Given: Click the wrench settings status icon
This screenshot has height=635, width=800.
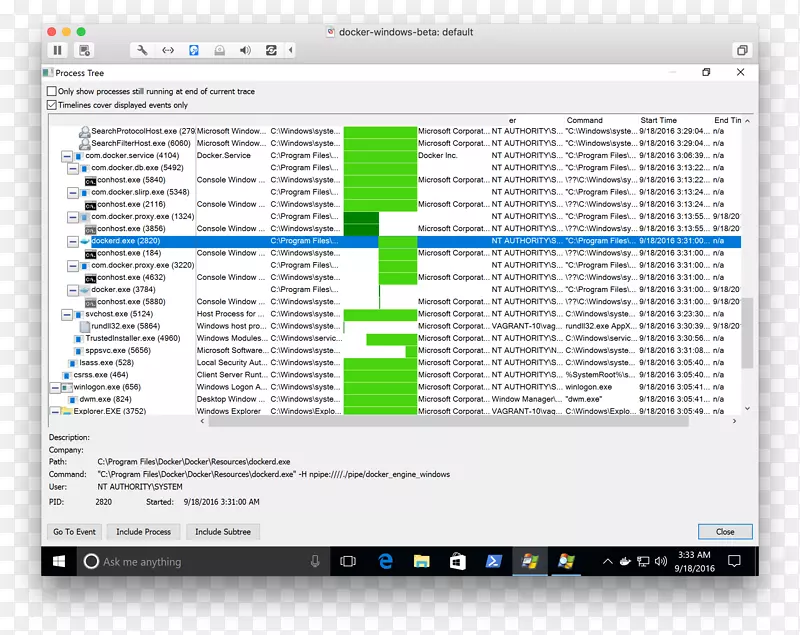Looking at the screenshot, I should tap(142, 50).
